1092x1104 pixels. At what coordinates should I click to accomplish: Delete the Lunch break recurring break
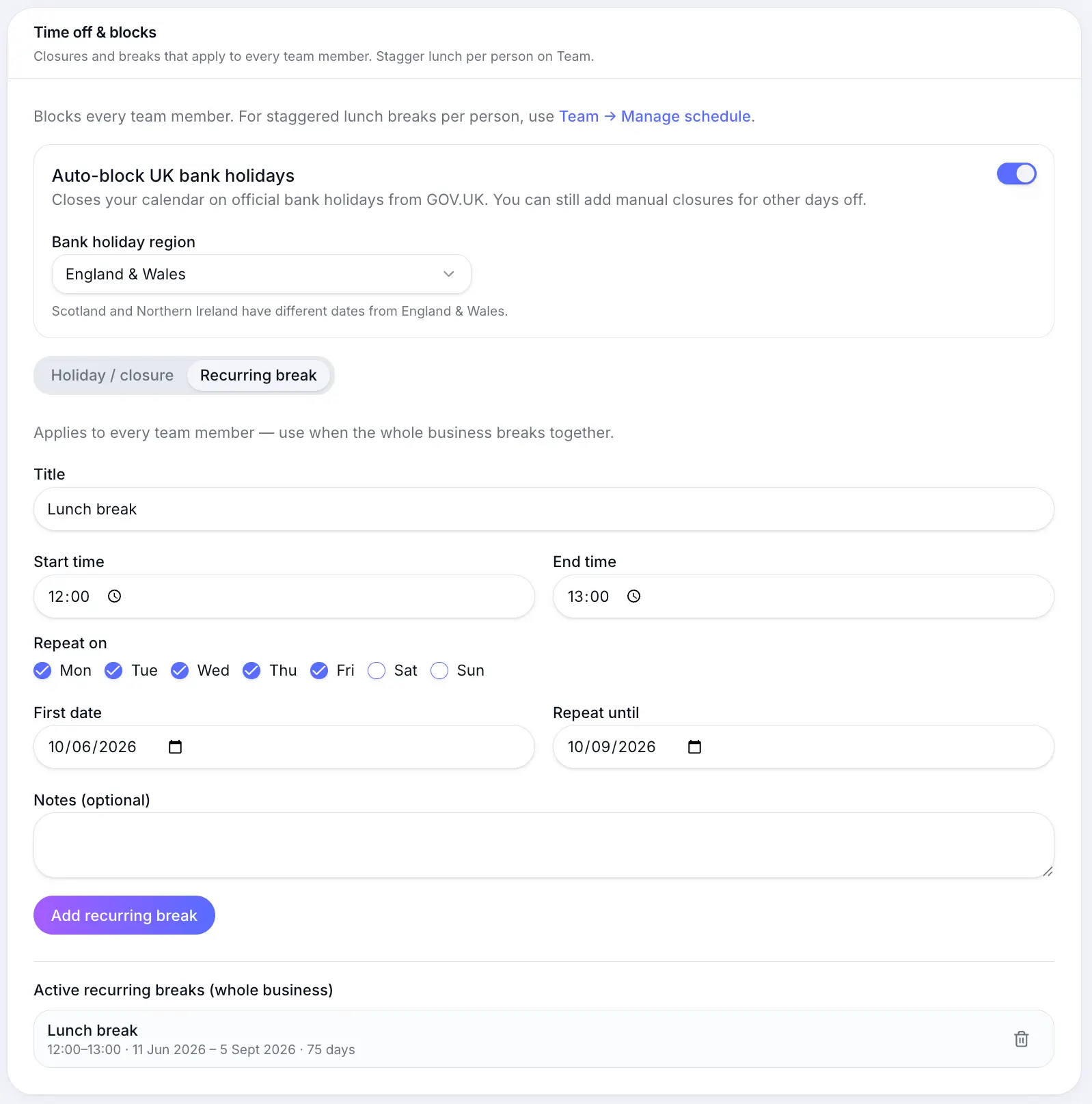click(1021, 1039)
